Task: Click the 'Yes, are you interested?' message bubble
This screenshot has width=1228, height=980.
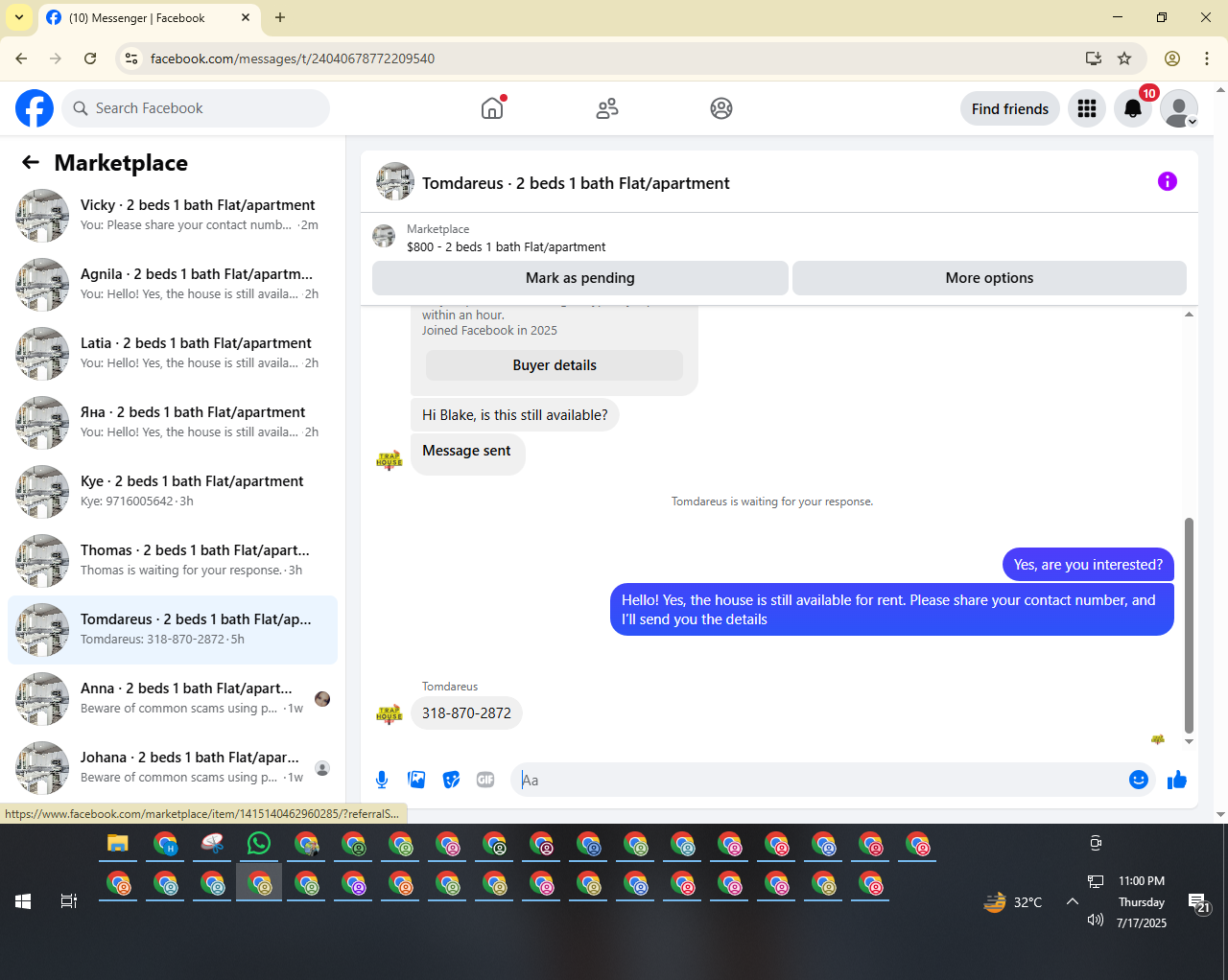Action: point(1088,565)
